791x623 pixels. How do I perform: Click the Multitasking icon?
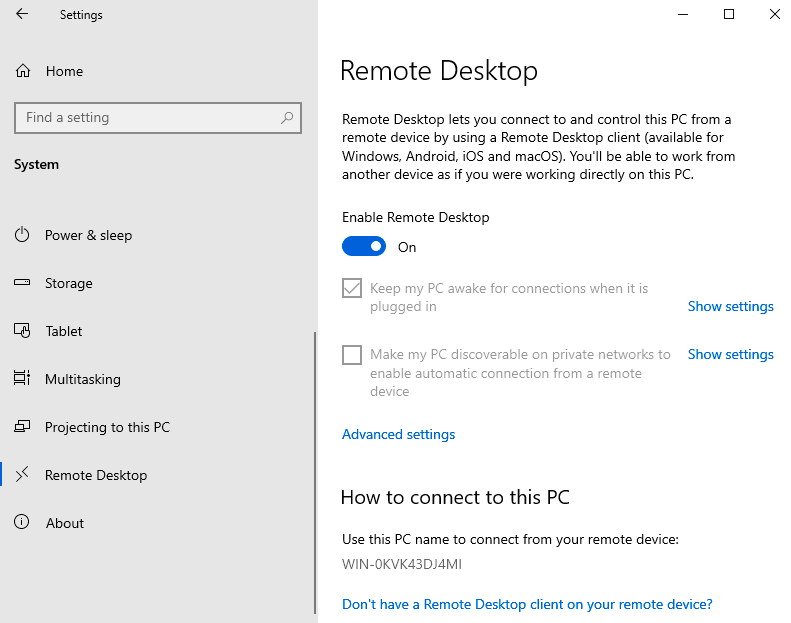click(22, 378)
